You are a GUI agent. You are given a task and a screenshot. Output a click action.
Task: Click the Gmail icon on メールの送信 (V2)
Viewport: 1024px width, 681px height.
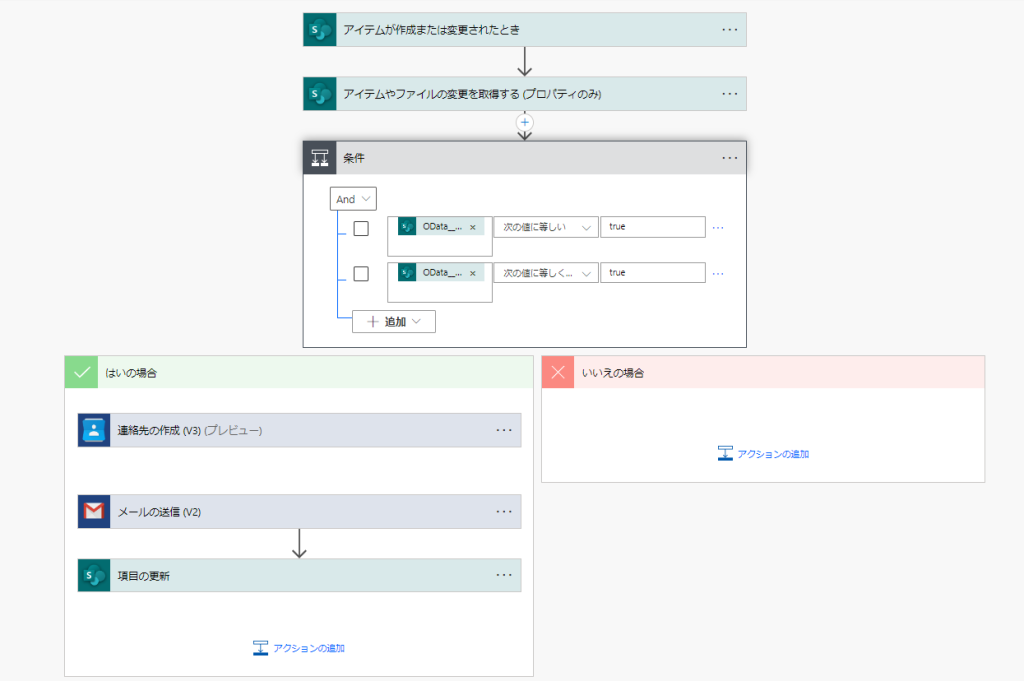94,512
